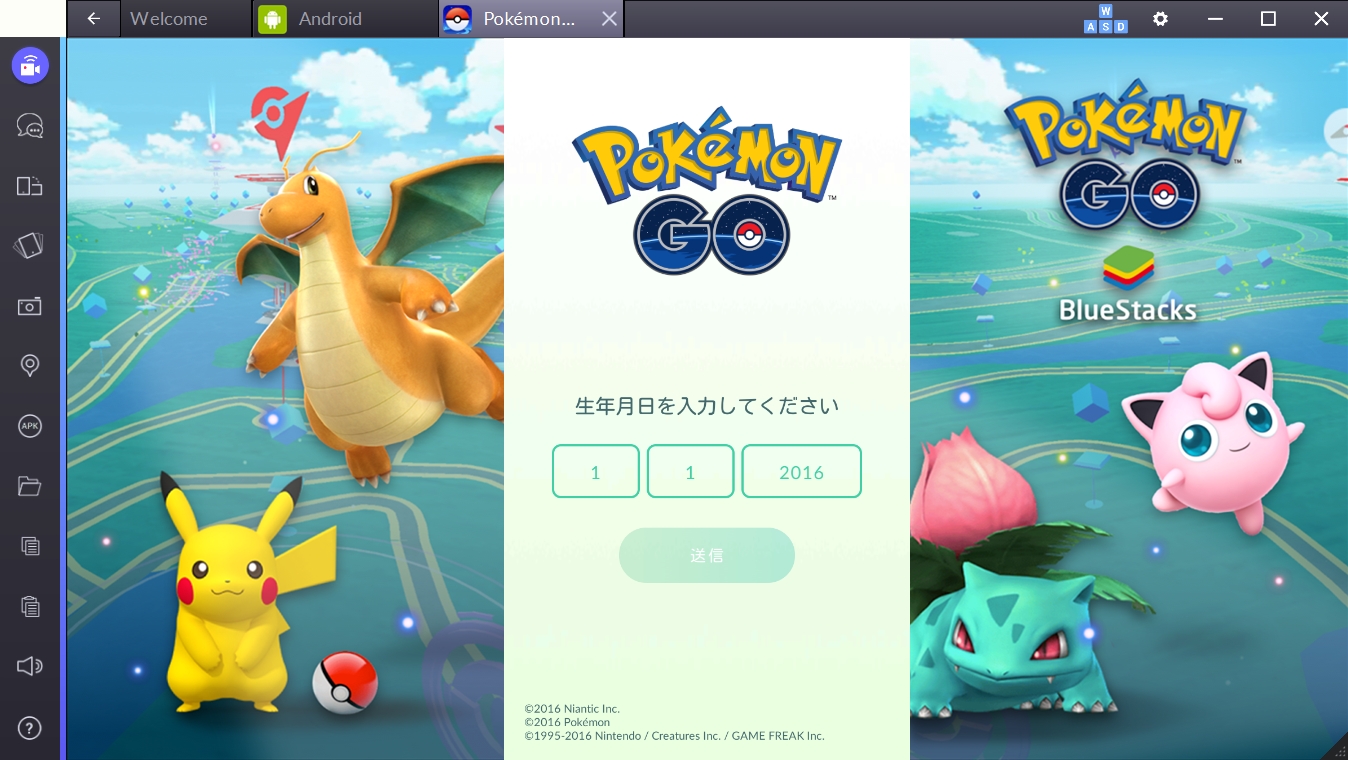The image size is (1348, 760).
Task: Open the WASD keyboard mapping icon
Action: click(1105, 19)
